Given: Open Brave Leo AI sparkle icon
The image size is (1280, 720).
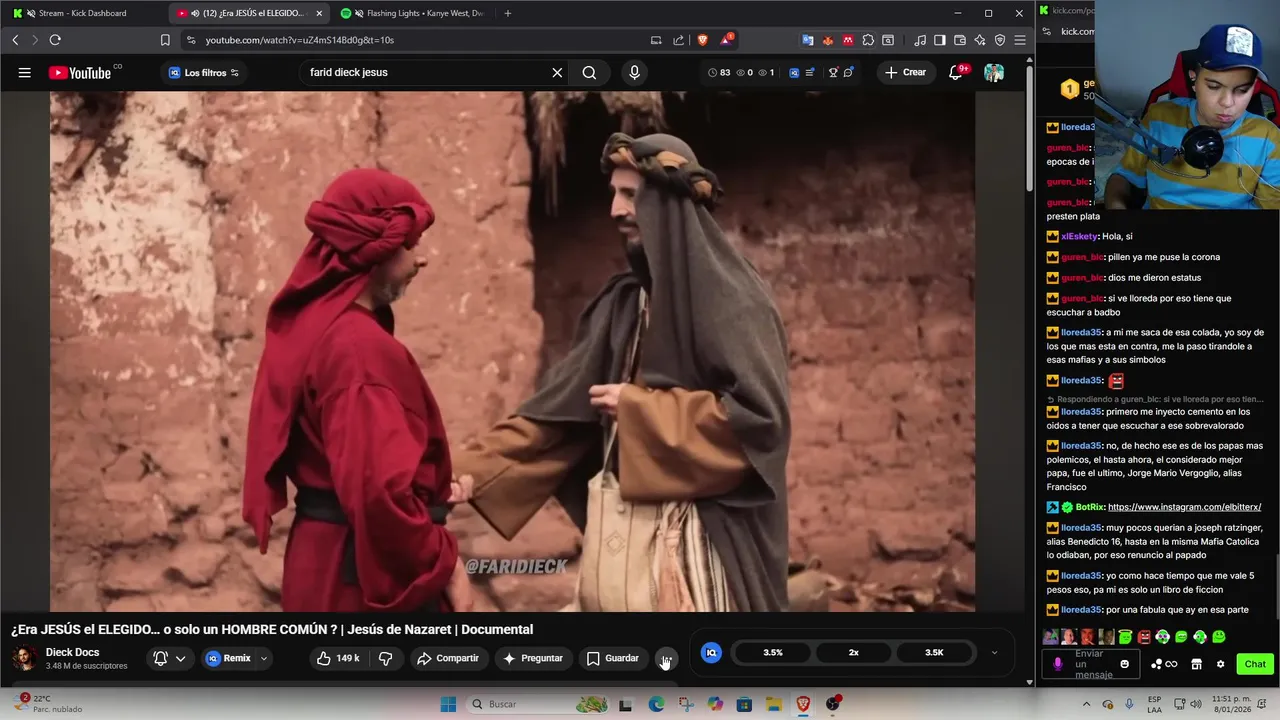Looking at the screenshot, I should [x=980, y=40].
